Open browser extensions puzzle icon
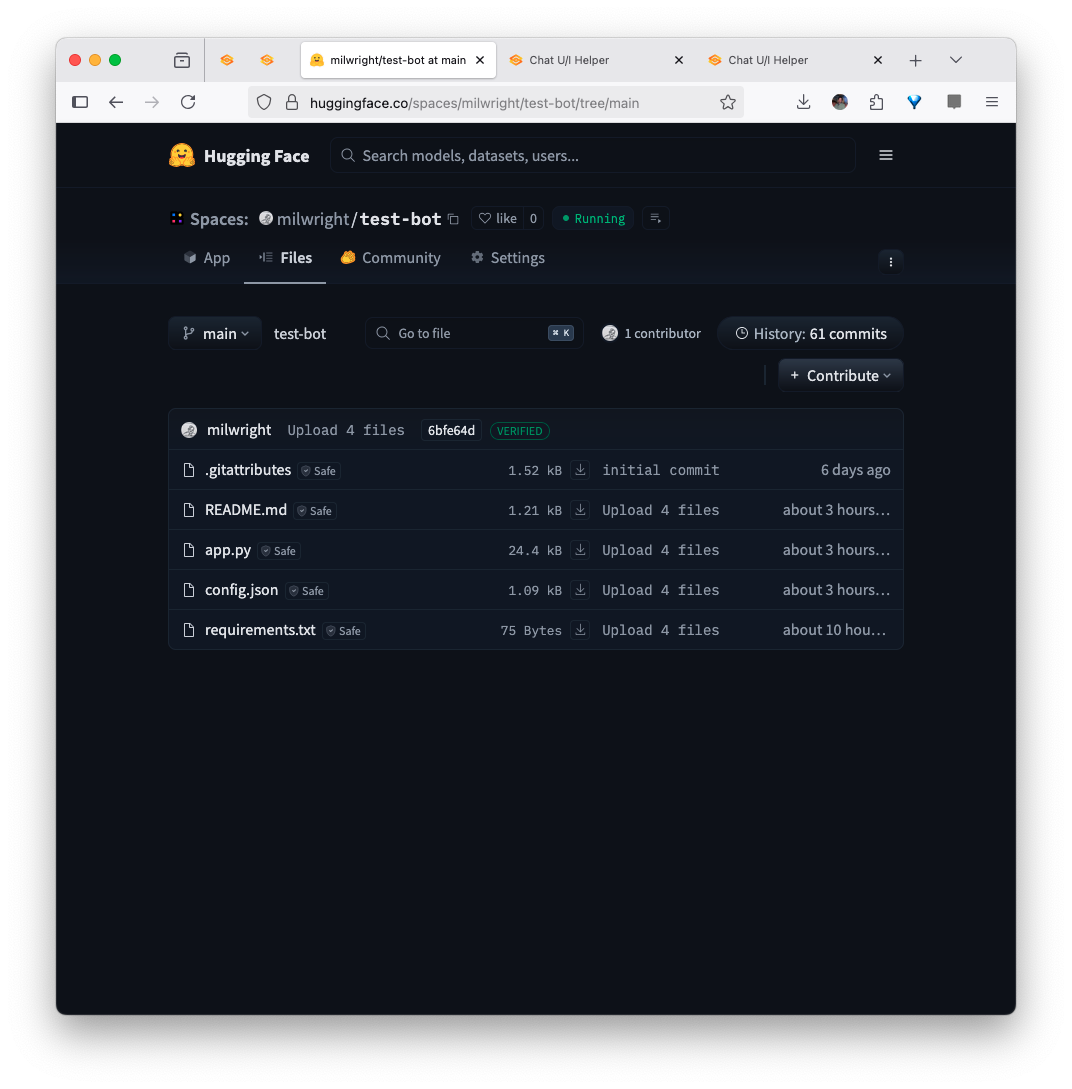The image size is (1072, 1089). [877, 102]
